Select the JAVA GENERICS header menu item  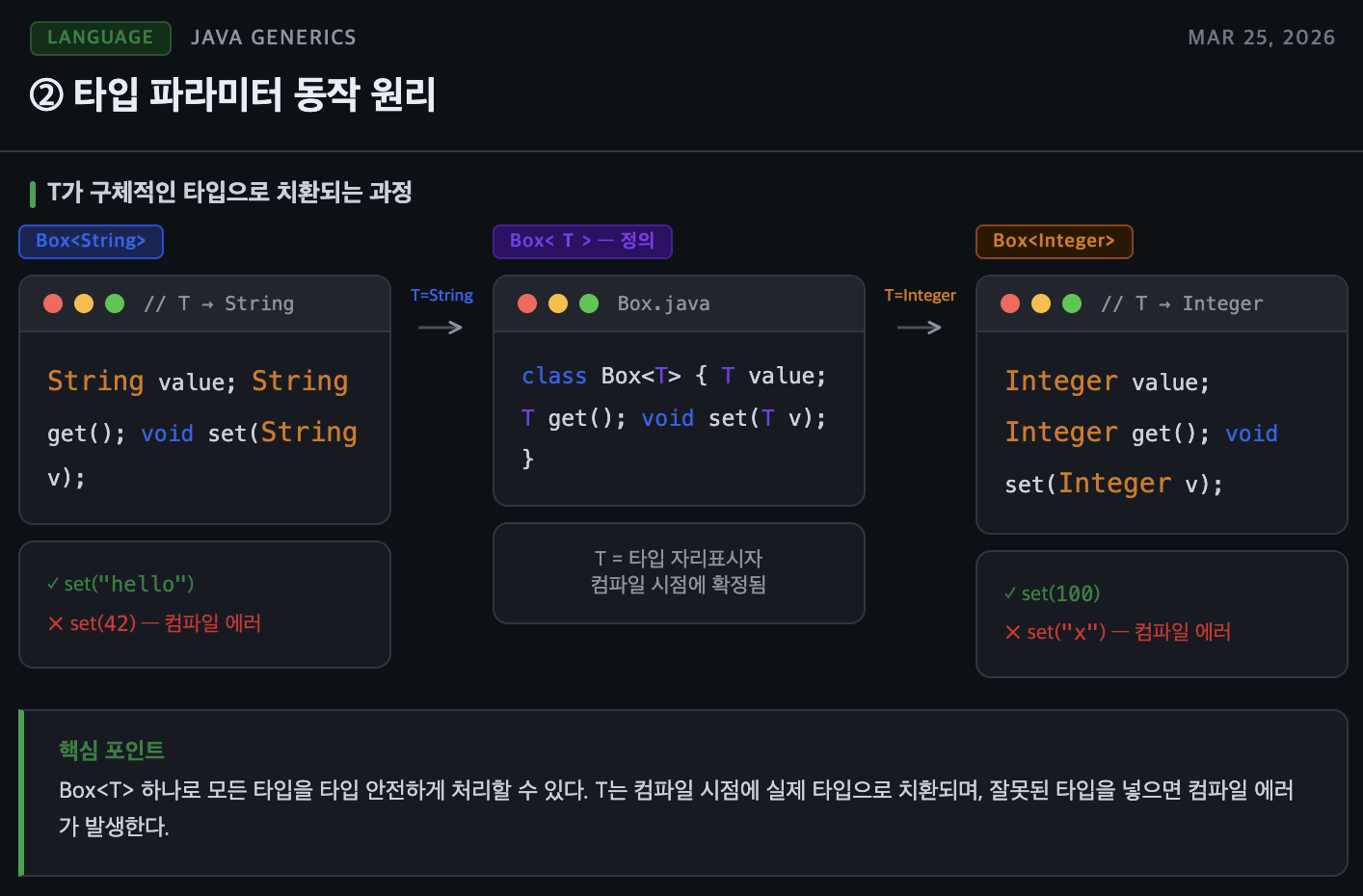(273, 37)
